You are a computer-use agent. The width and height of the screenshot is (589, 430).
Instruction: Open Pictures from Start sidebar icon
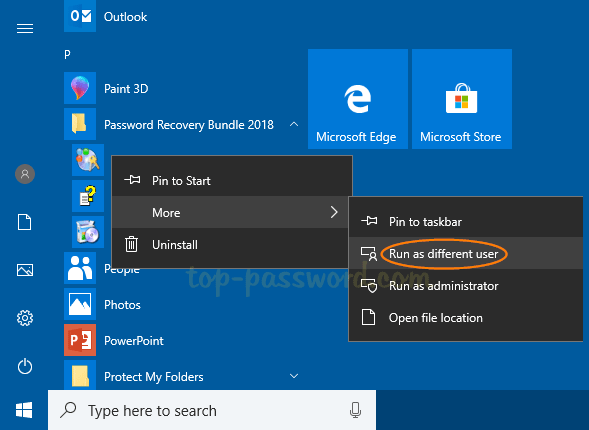click(25, 270)
